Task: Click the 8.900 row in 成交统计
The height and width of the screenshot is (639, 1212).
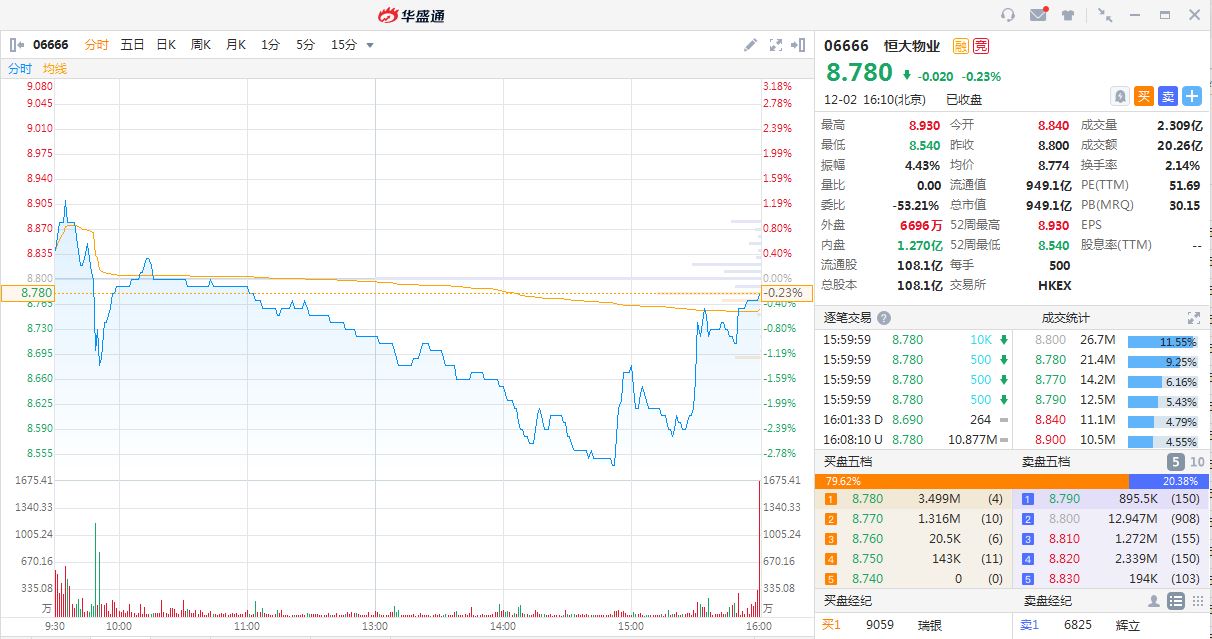Action: [1113, 441]
